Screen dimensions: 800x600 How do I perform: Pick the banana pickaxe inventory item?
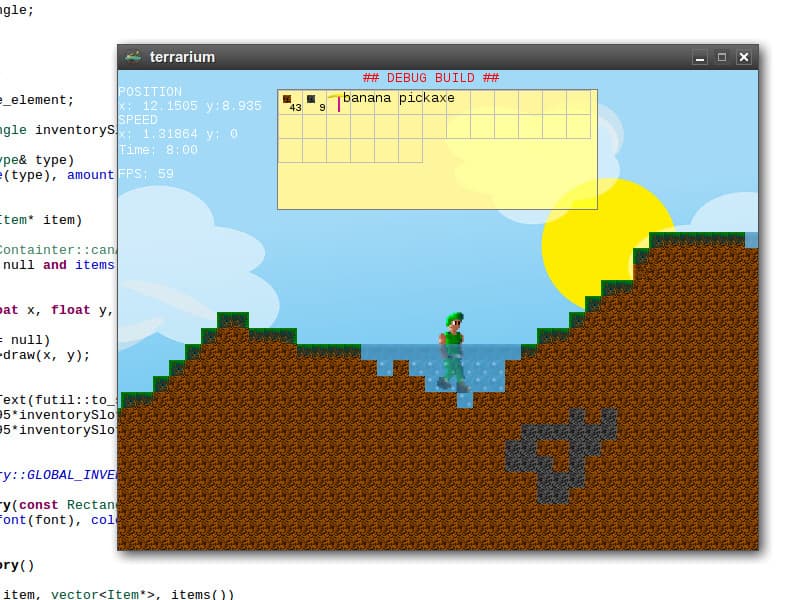click(336, 102)
